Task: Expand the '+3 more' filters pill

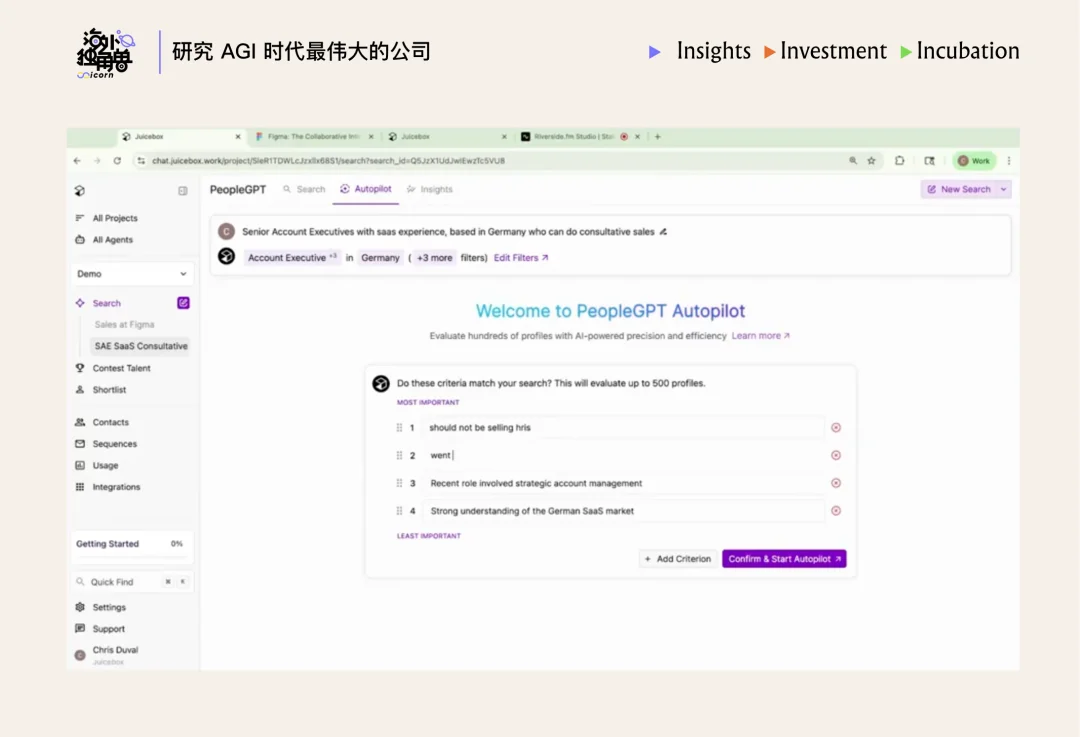Action: coord(432,256)
